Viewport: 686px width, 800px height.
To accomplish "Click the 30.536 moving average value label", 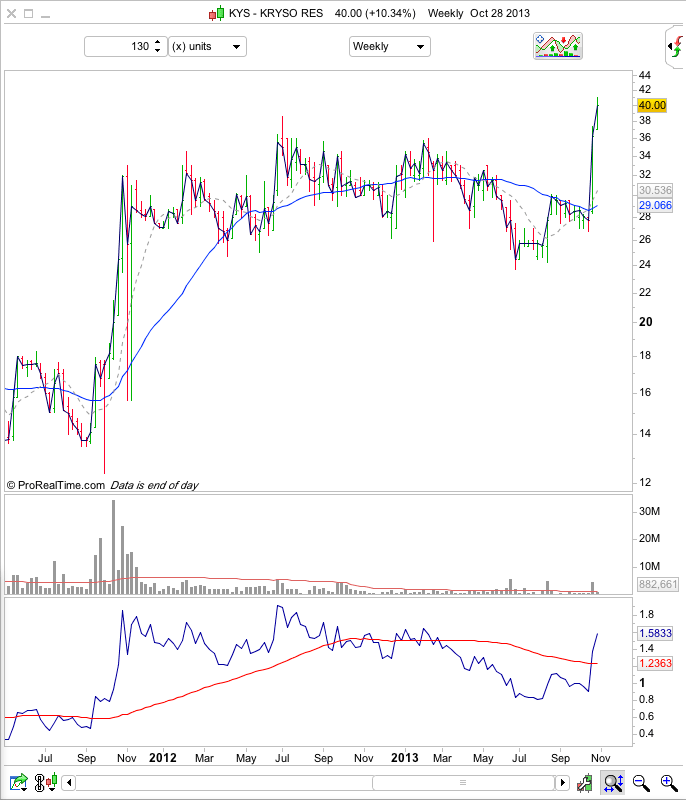I will click(x=655, y=190).
